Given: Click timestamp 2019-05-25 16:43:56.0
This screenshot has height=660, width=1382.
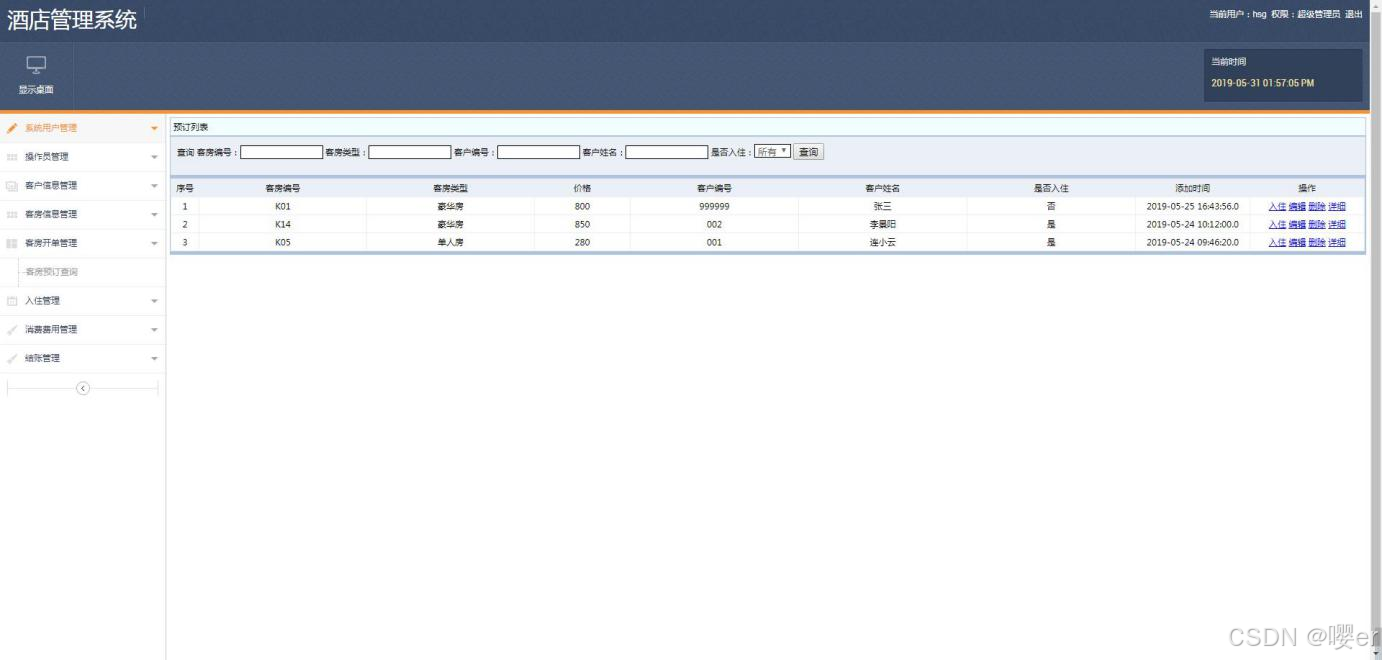Looking at the screenshot, I should [x=1192, y=206].
